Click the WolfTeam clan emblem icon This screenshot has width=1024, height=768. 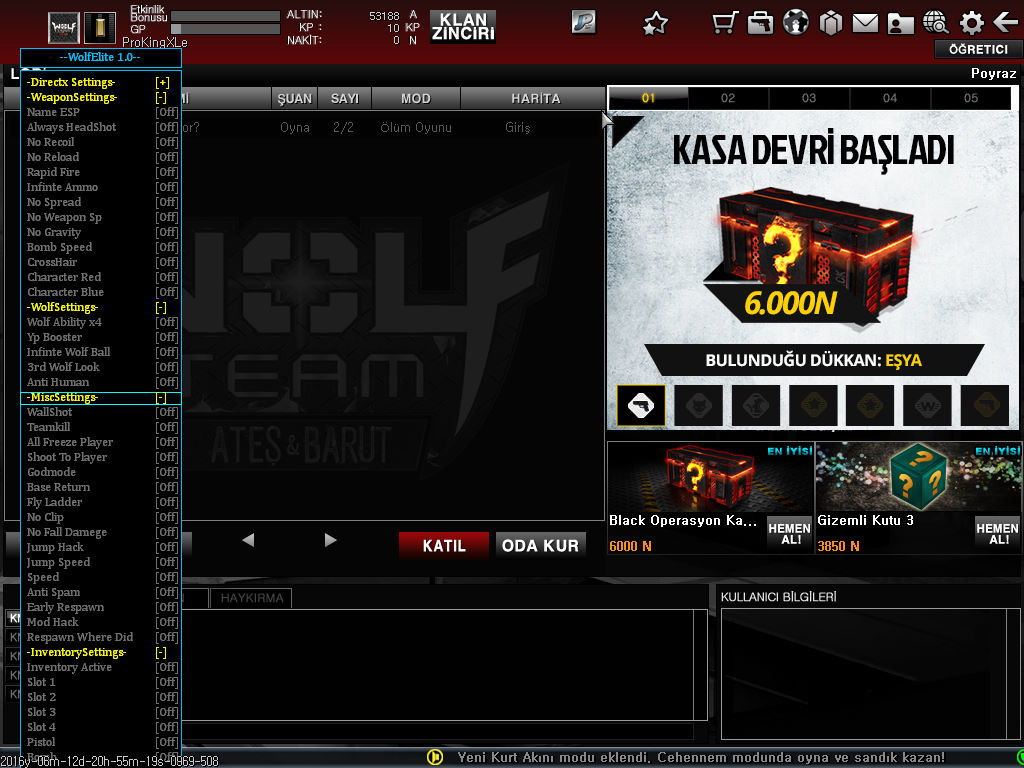pos(64,28)
